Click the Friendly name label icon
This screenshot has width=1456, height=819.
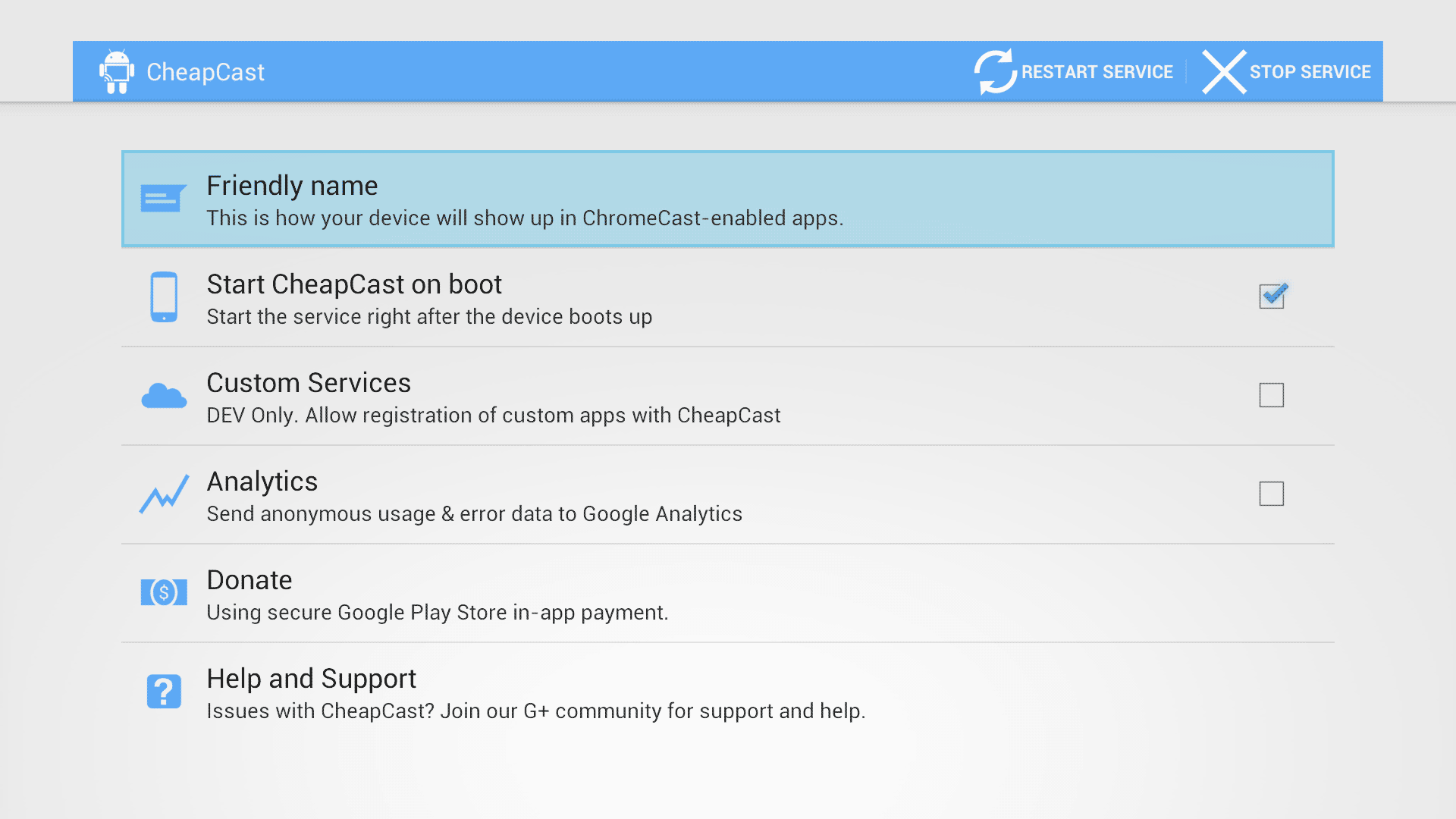coord(163,199)
